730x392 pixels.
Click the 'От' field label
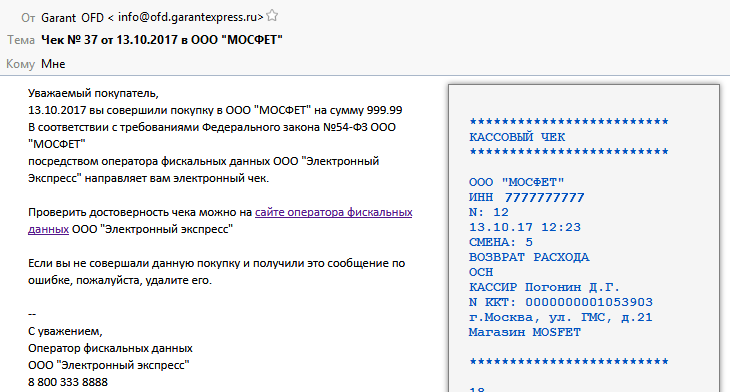[28, 18]
